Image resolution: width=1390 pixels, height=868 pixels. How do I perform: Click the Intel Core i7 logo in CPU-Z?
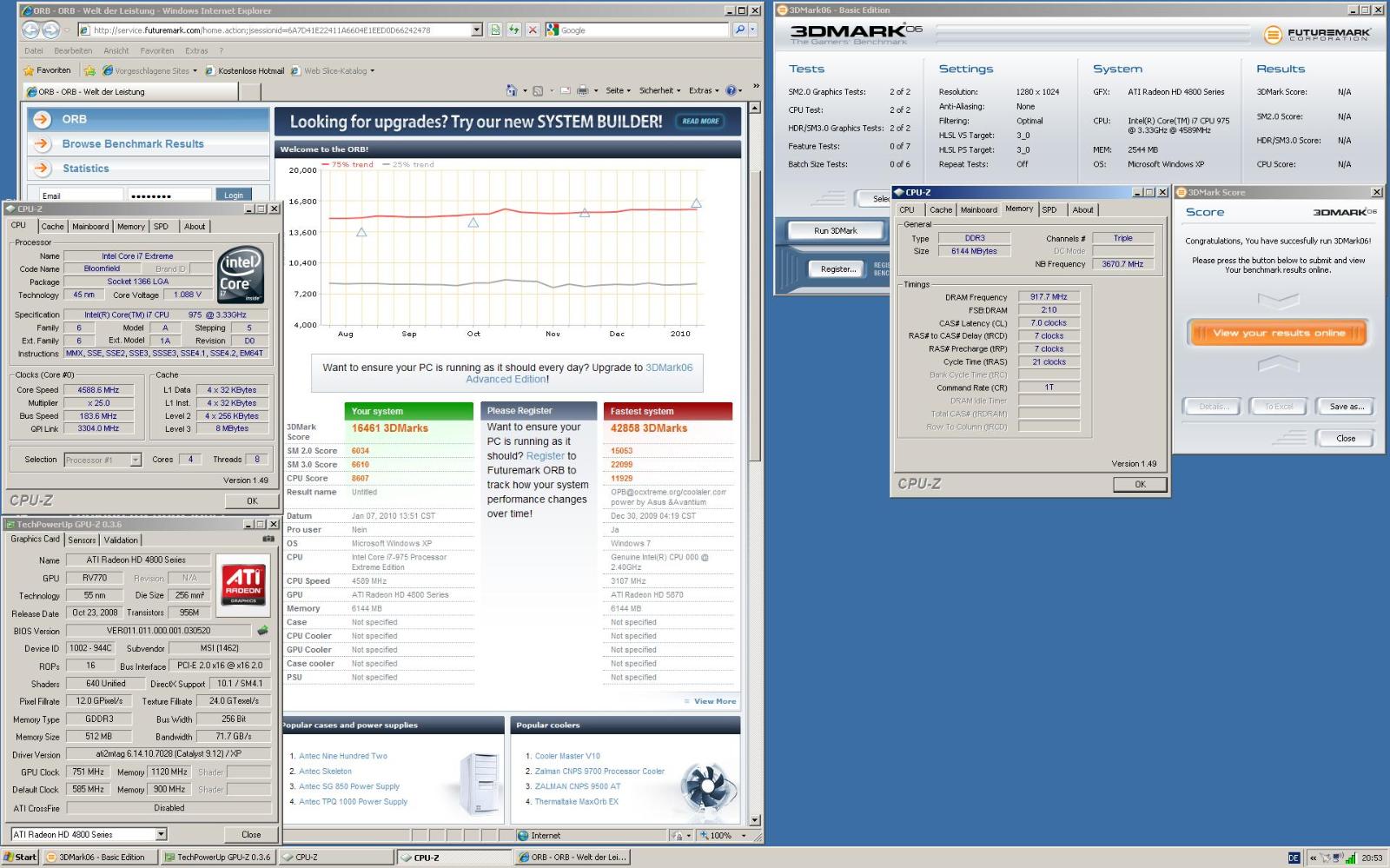pyautogui.click(x=239, y=275)
